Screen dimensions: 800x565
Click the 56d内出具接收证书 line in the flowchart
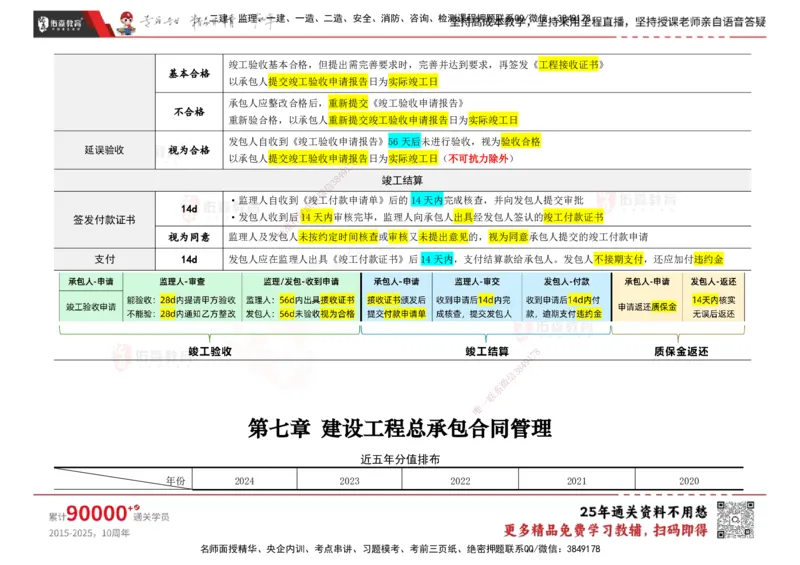coord(300,300)
